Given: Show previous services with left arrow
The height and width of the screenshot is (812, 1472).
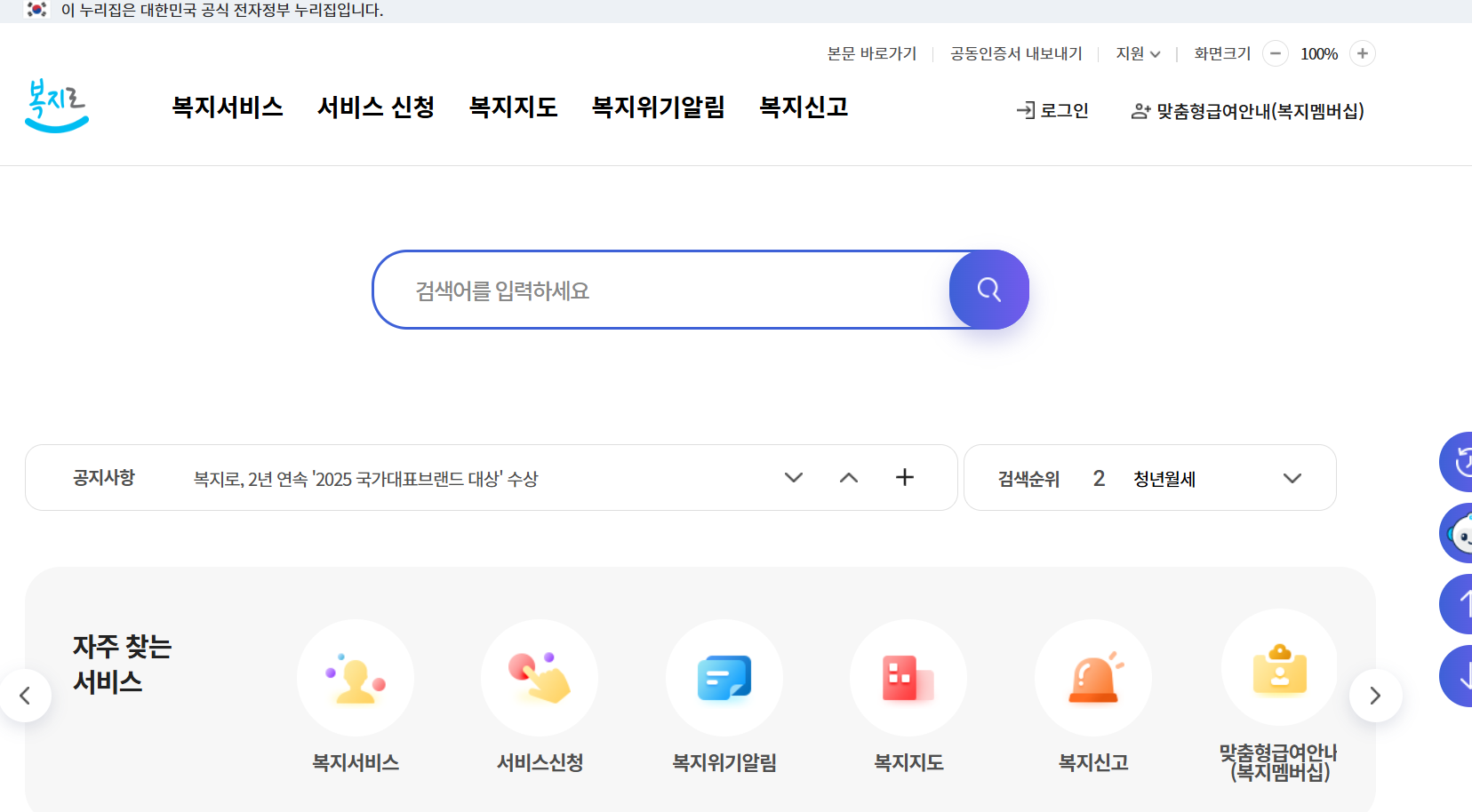Looking at the screenshot, I should click(x=25, y=696).
